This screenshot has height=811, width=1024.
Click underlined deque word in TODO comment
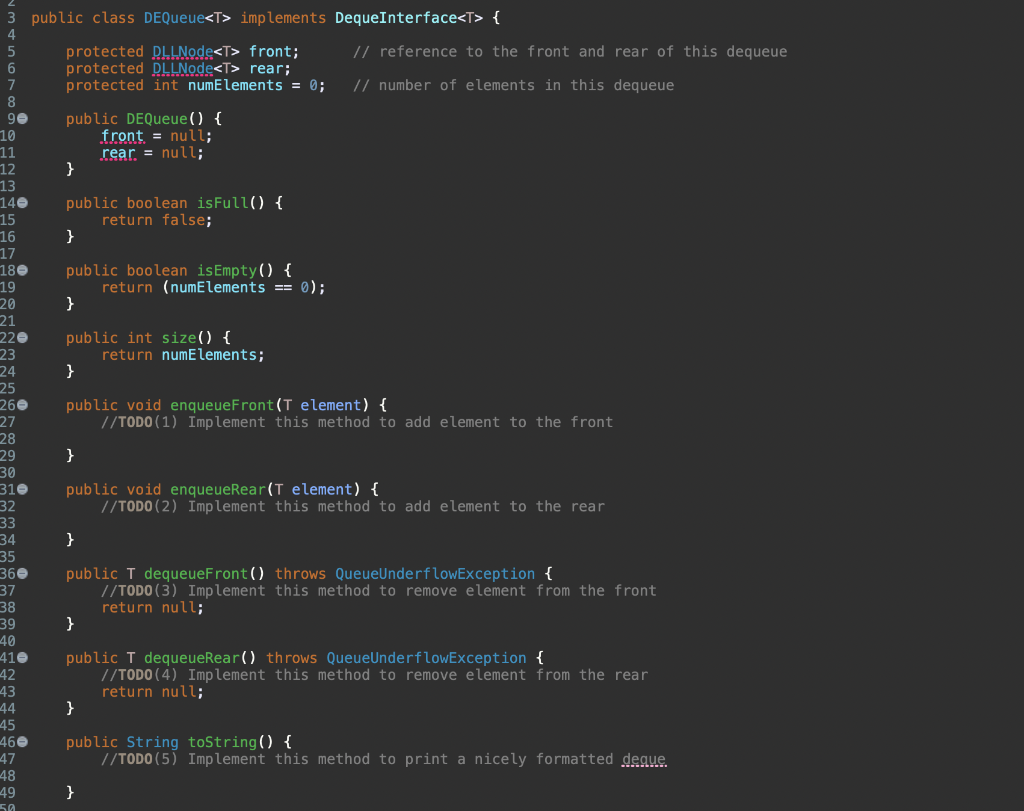(x=644, y=759)
